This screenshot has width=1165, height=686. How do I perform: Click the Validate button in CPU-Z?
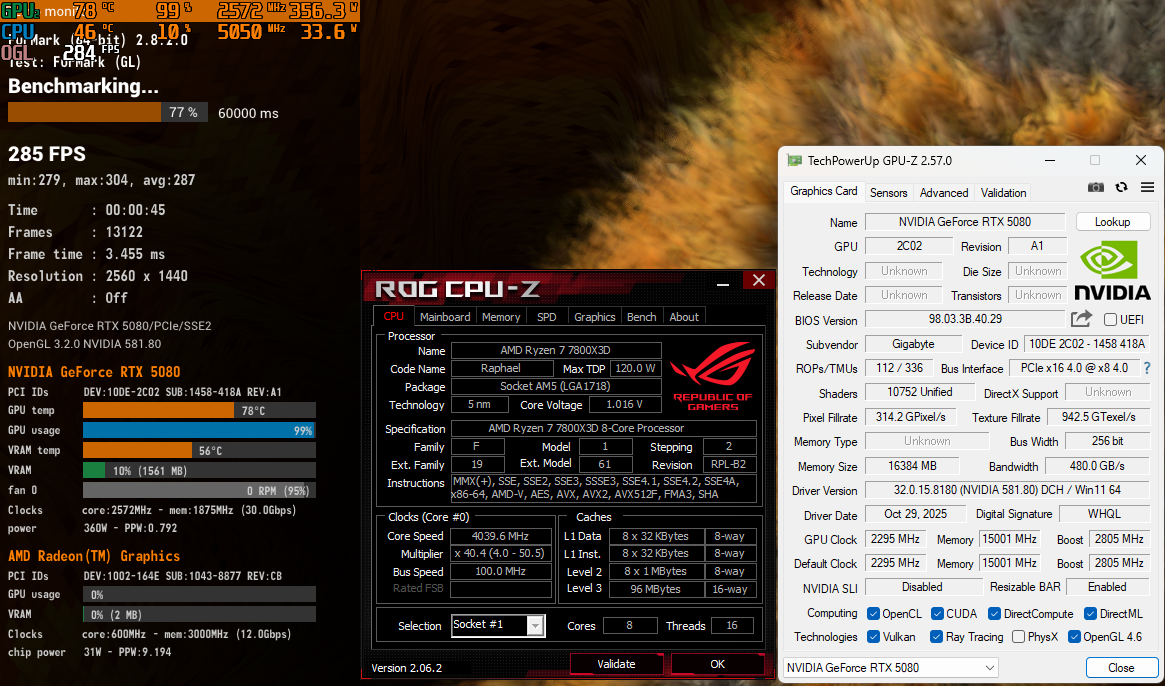click(x=616, y=663)
